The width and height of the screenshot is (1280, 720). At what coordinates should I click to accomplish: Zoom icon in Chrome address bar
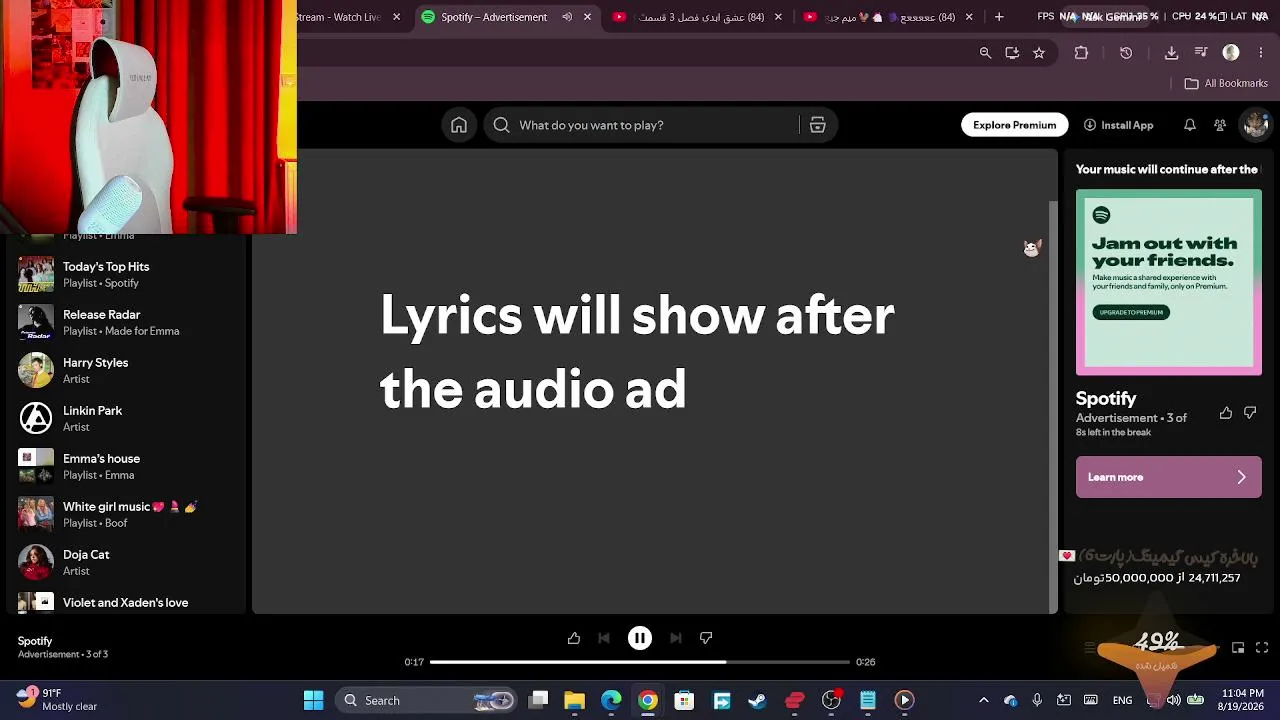coord(985,53)
